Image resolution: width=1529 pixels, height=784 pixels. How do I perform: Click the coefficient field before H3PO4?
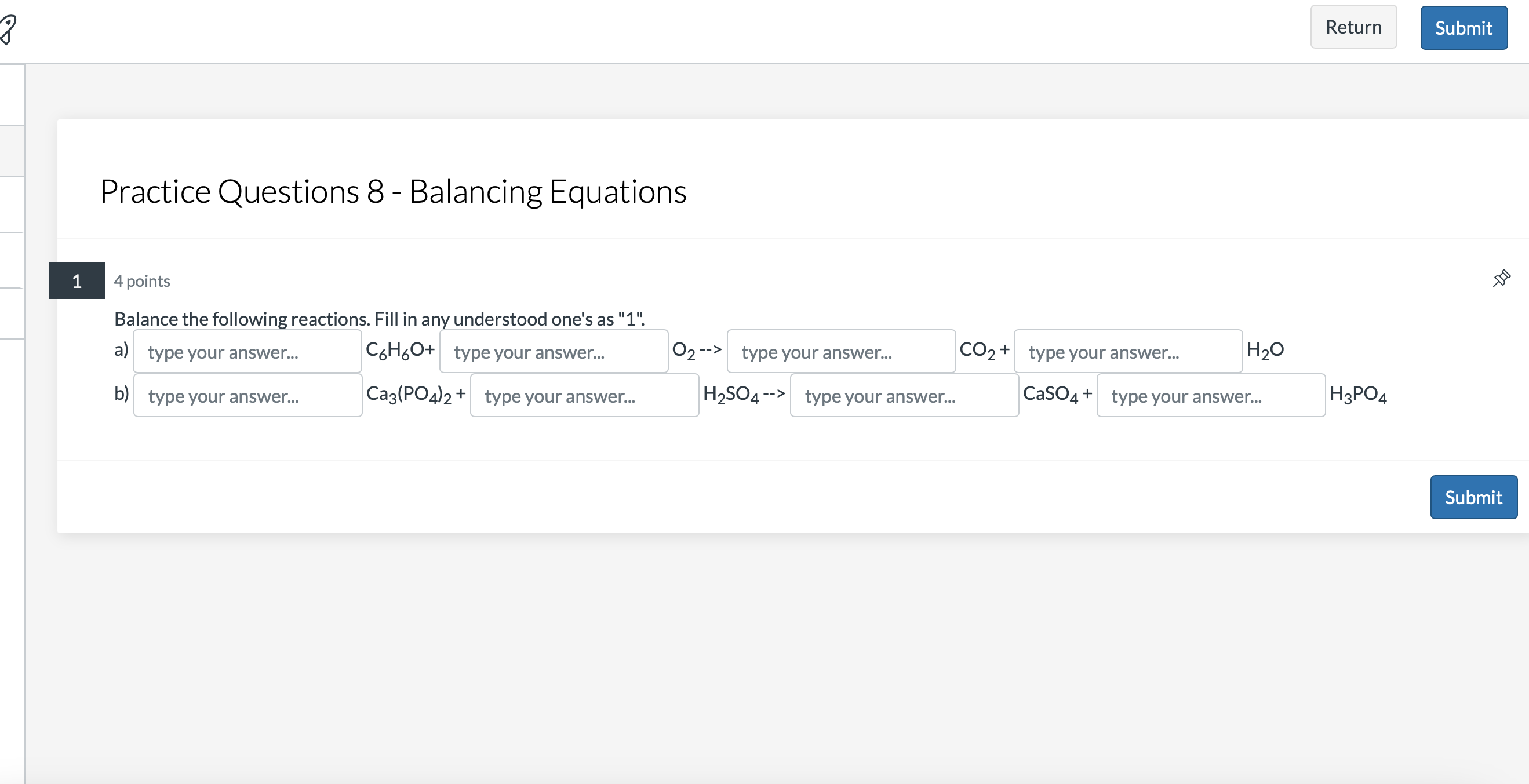tap(1211, 395)
